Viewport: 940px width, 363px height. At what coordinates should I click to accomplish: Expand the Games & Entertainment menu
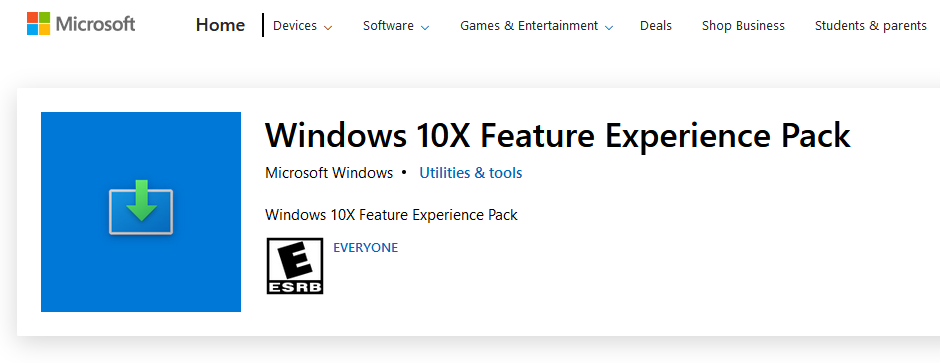pyautogui.click(x=537, y=26)
